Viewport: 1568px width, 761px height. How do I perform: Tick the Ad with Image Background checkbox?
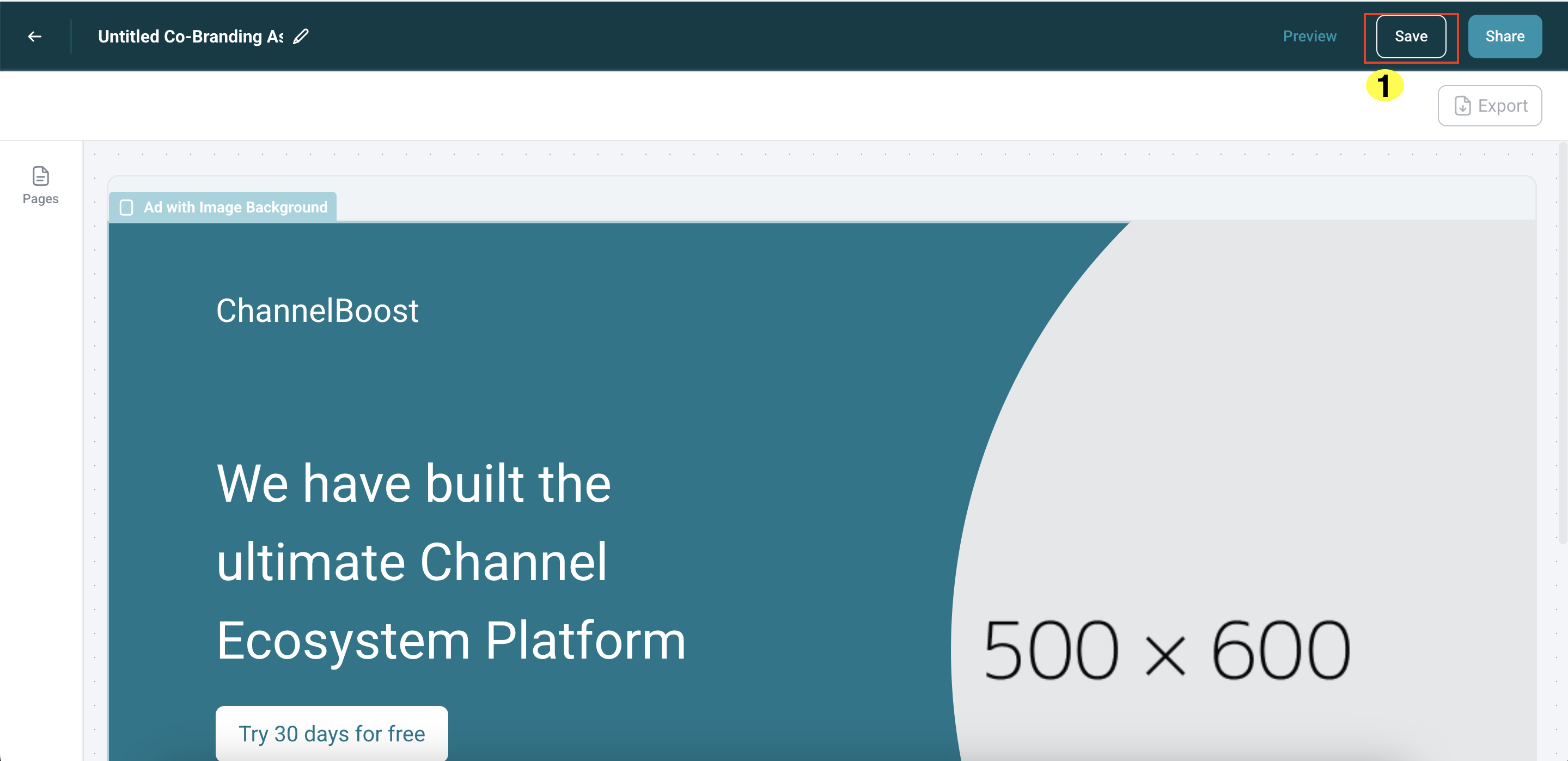pyautogui.click(x=126, y=208)
